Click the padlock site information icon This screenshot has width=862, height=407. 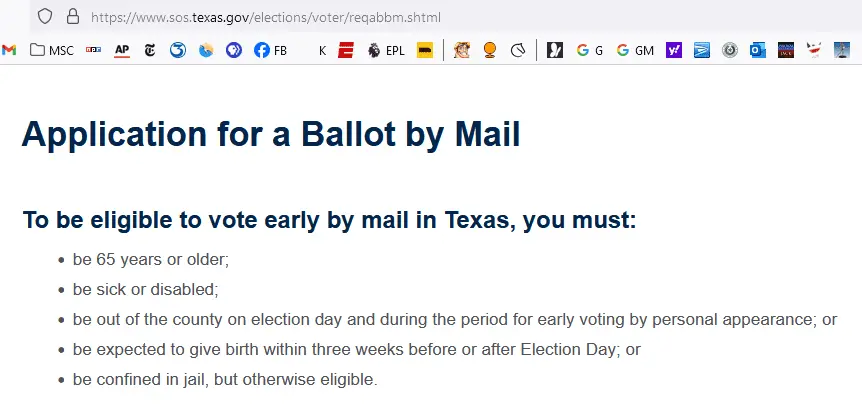pyautogui.click(x=72, y=17)
